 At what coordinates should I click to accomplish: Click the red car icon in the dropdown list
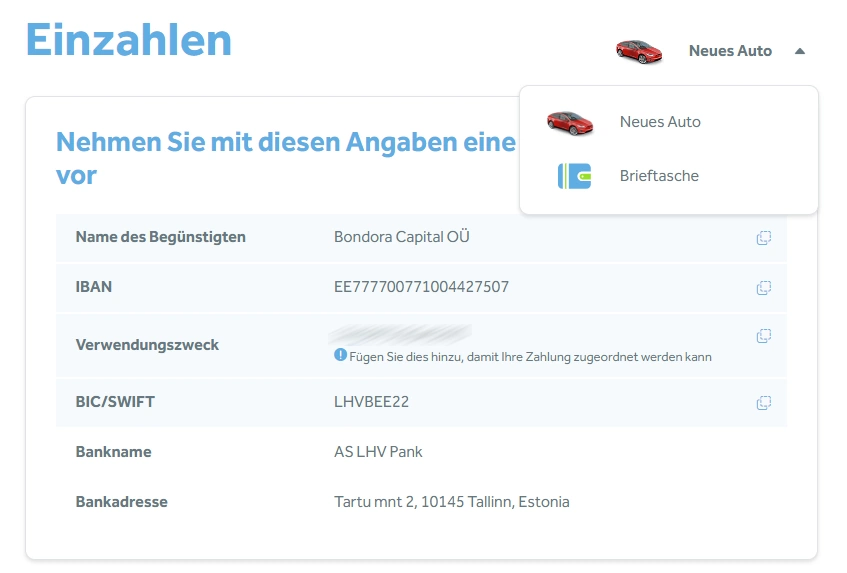(x=570, y=122)
